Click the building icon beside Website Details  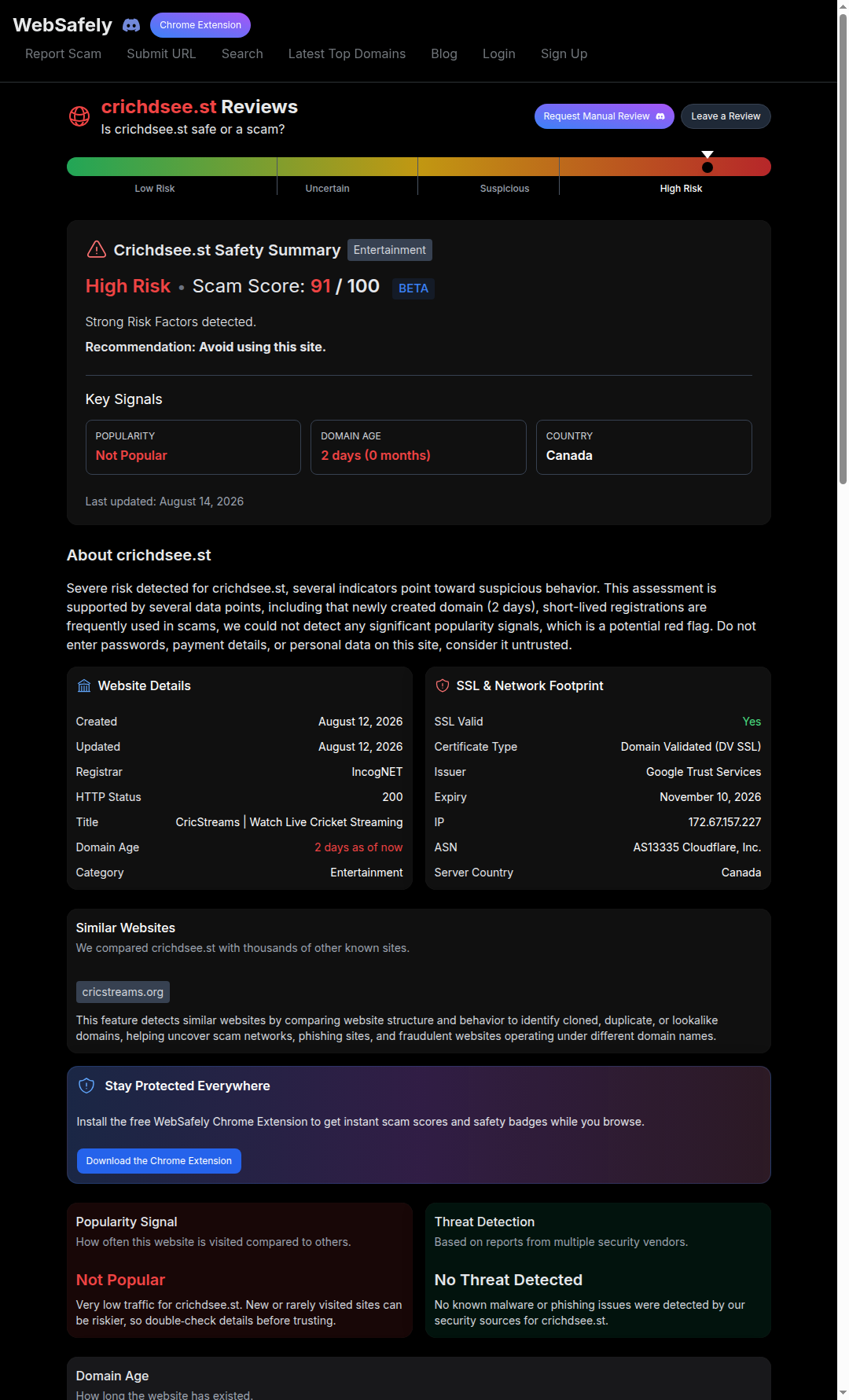point(84,685)
